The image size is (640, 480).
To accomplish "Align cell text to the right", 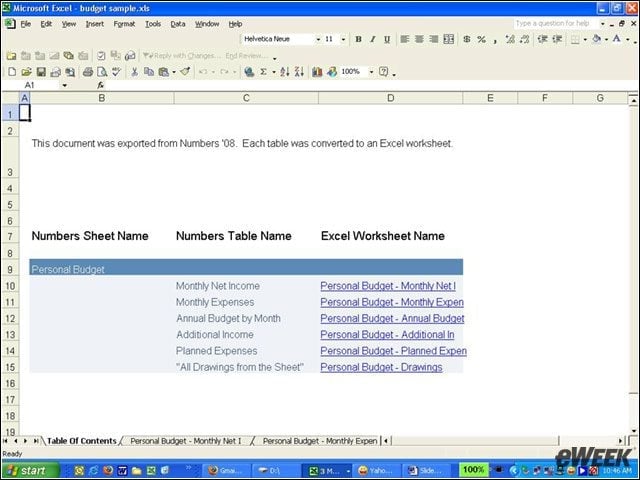I will (434, 39).
